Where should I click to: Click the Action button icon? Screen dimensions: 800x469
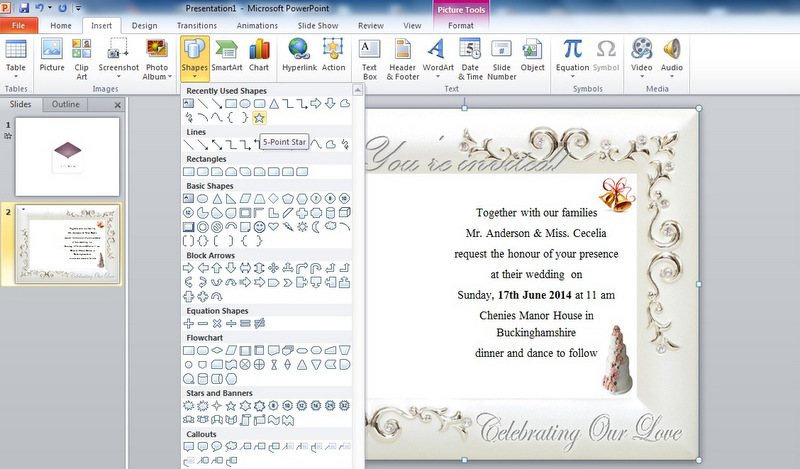click(x=333, y=56)
